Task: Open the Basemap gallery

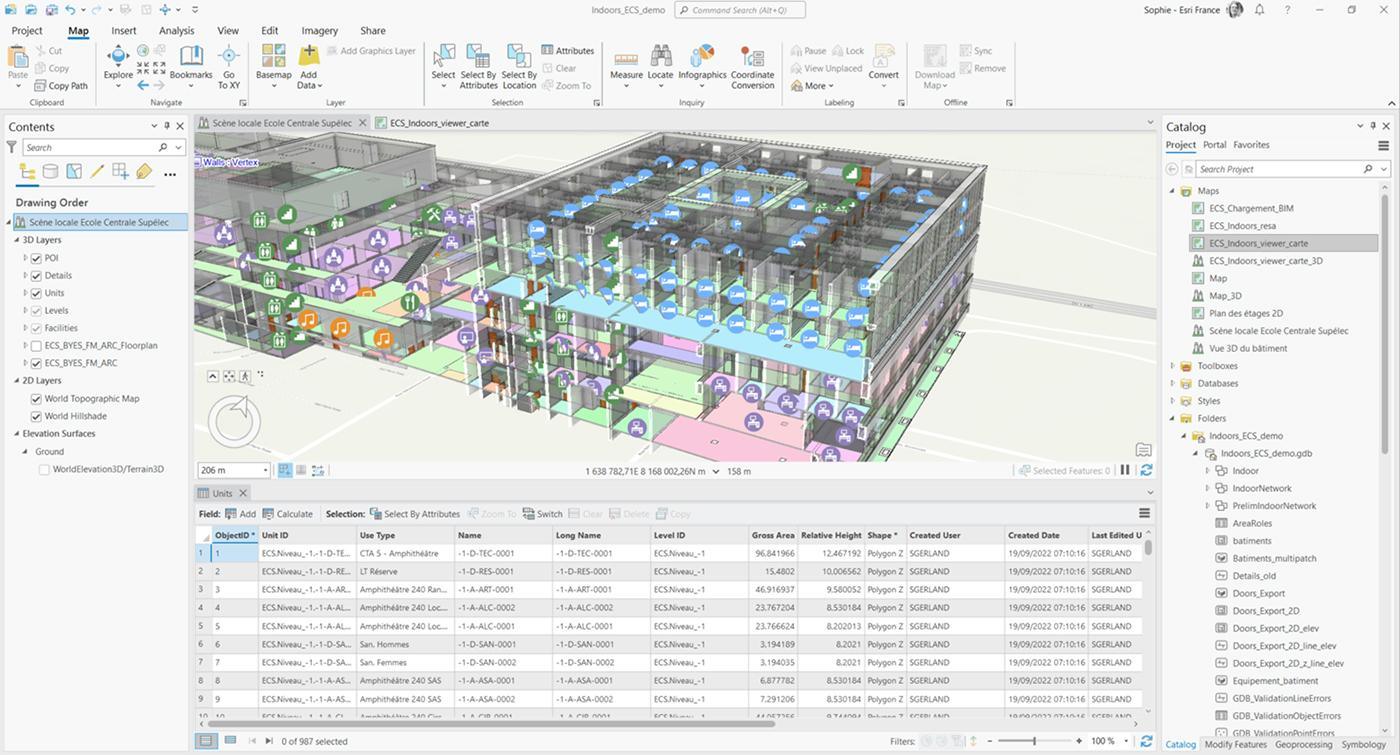Action: pyautogui.click(x=273, y=66)
